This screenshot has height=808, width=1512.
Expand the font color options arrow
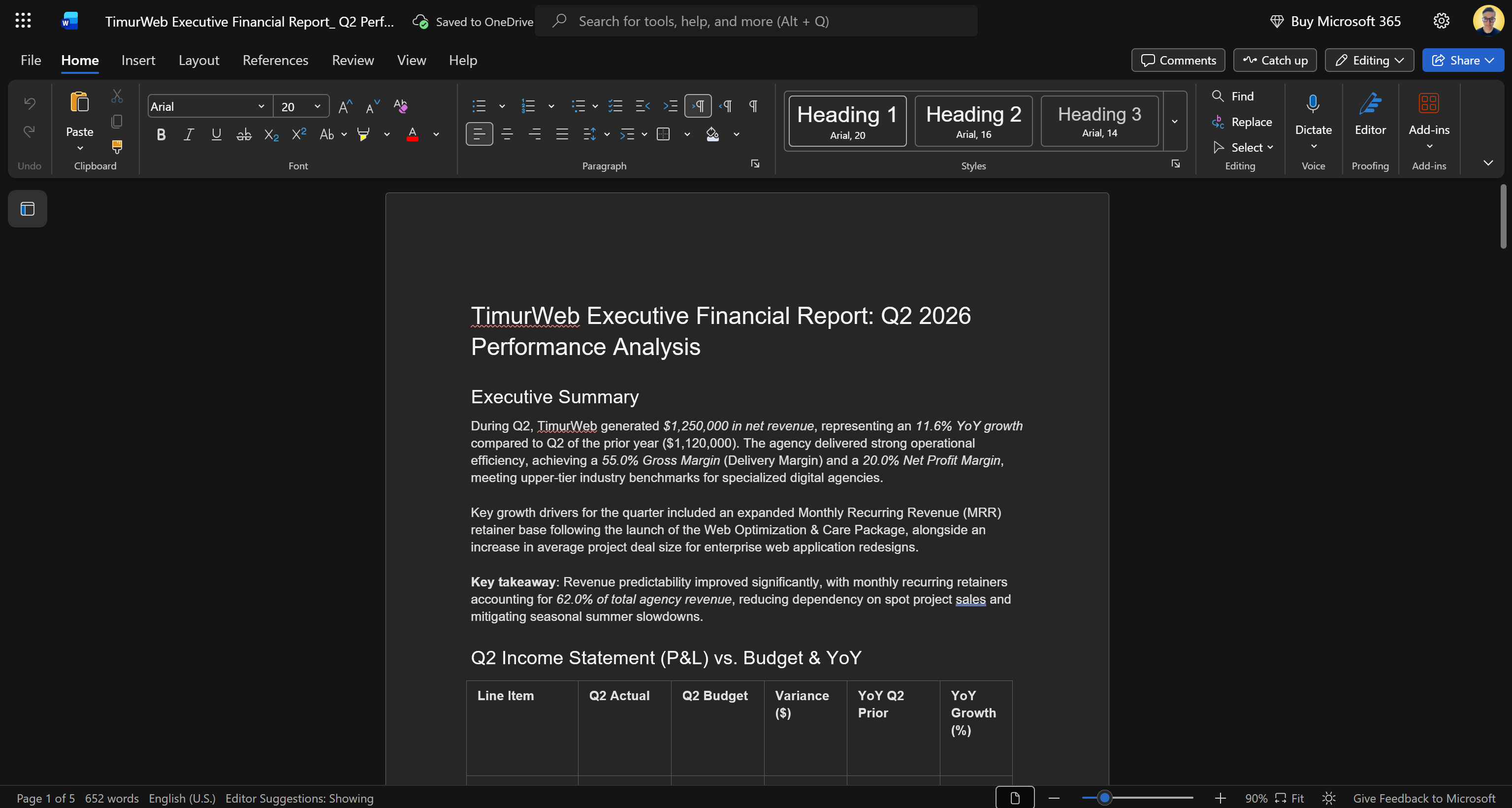[x=436, y=134]
